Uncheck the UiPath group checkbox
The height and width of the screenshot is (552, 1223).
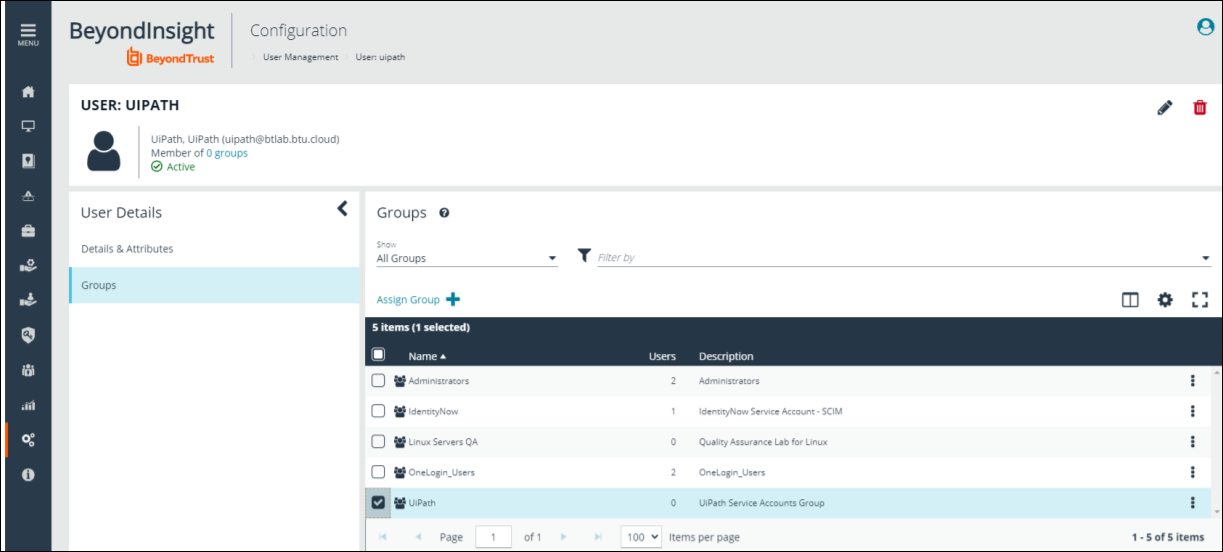point(378,503)
